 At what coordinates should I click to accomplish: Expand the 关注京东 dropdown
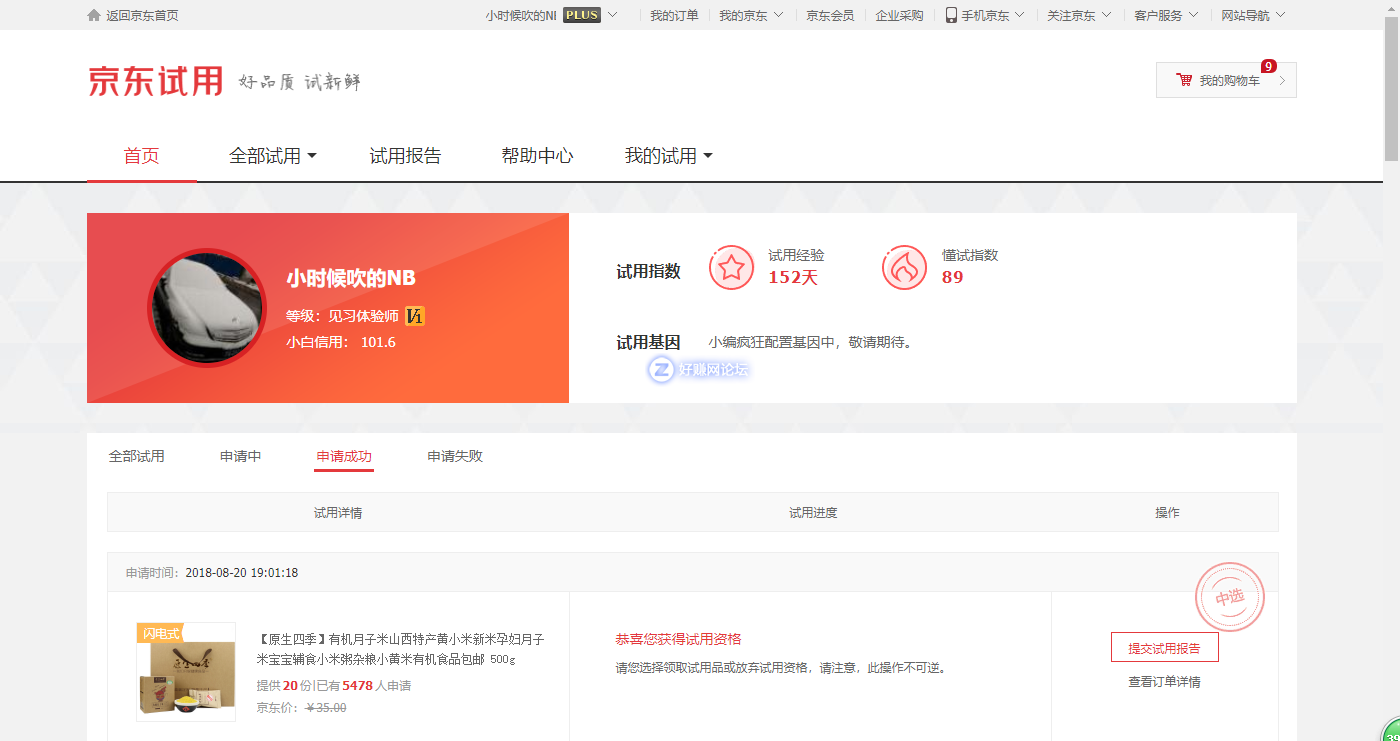click(x=1079, y=15)
